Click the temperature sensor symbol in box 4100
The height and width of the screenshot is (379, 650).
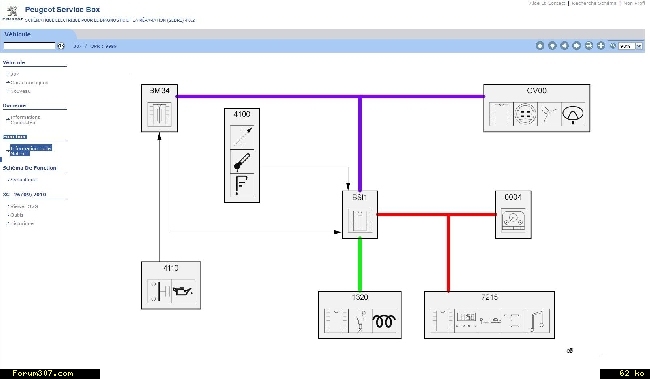click(x=242, y=161)
